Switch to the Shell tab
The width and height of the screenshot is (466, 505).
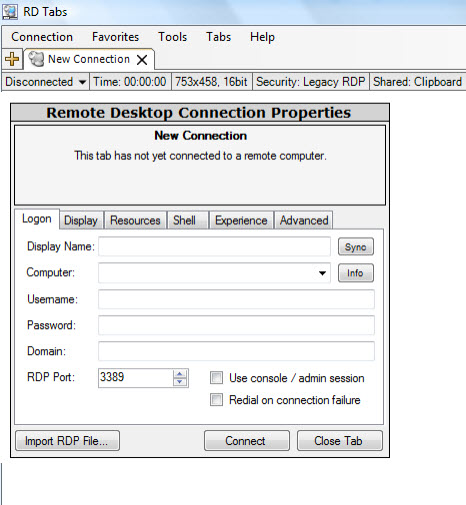pyautogui.click(x=187, y=220)
